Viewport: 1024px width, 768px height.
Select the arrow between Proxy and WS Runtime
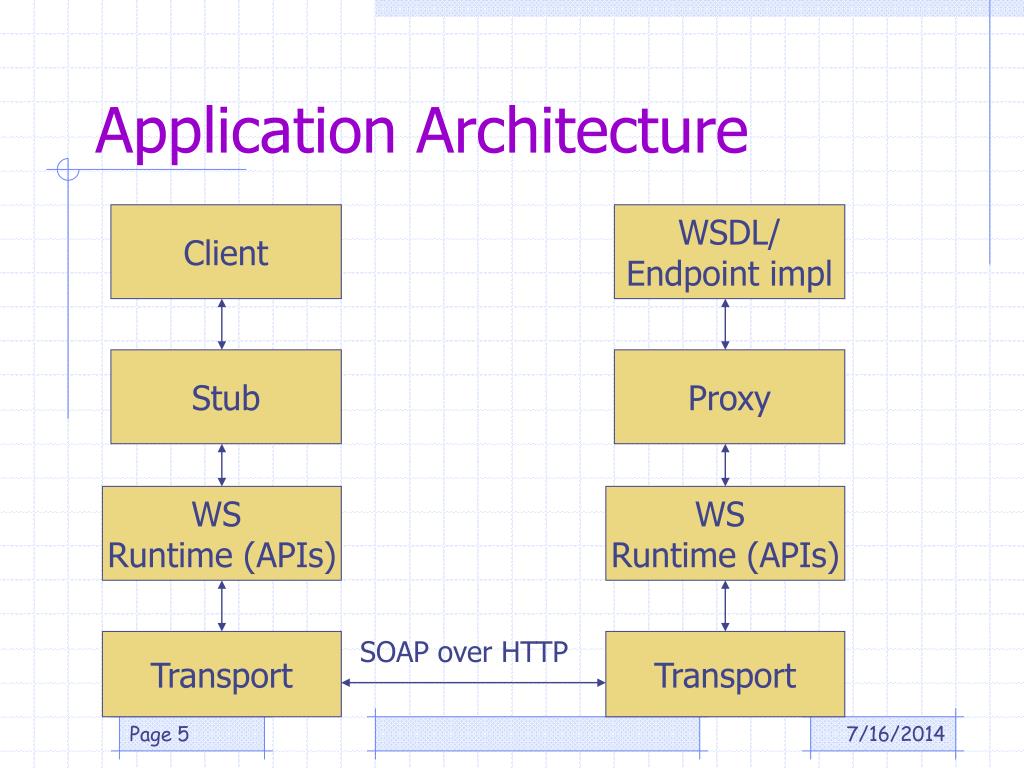725,465
